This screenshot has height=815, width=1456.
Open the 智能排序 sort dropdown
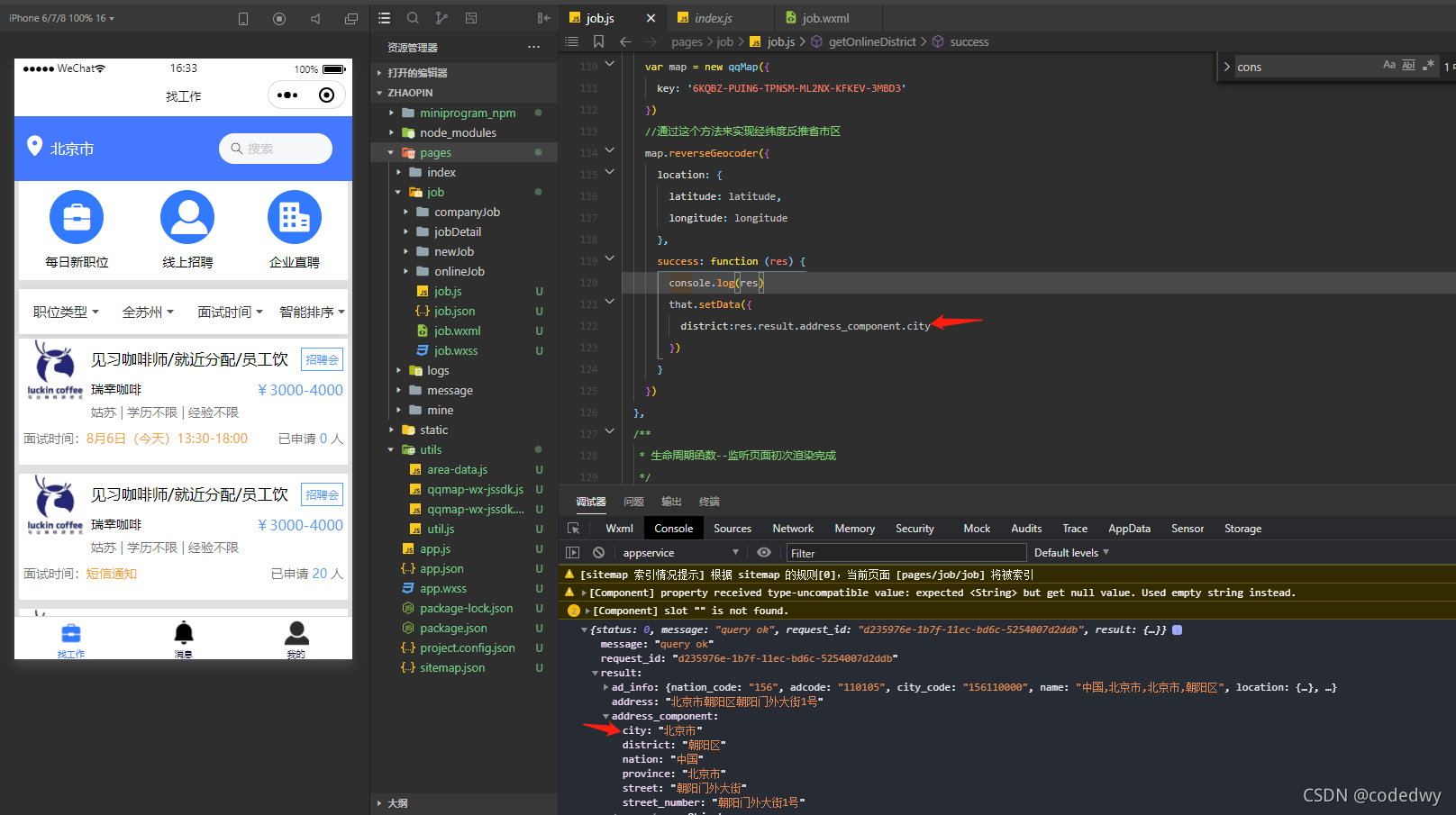tap(312, 312)
